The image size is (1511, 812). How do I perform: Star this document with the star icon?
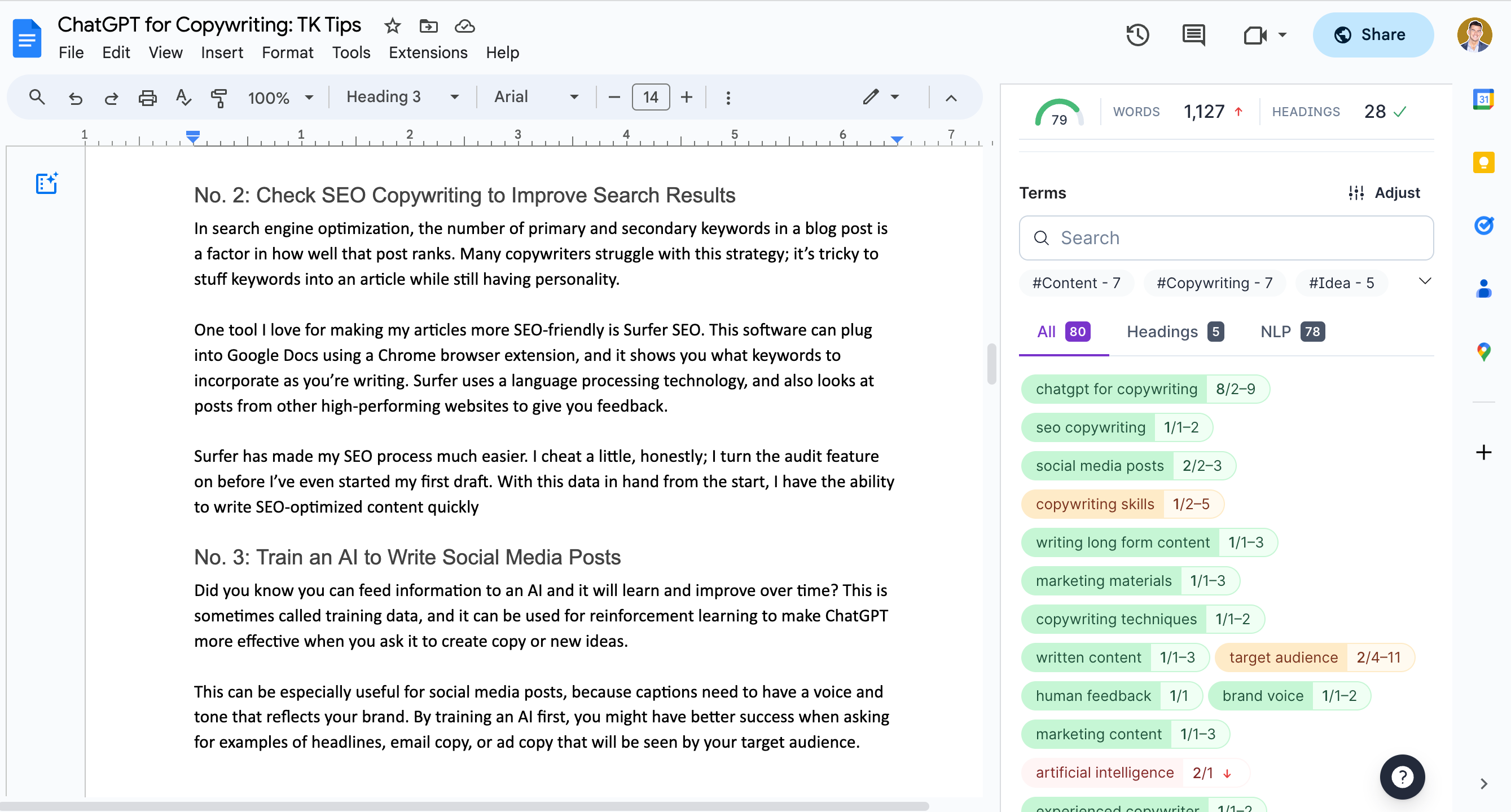(392, 26)
